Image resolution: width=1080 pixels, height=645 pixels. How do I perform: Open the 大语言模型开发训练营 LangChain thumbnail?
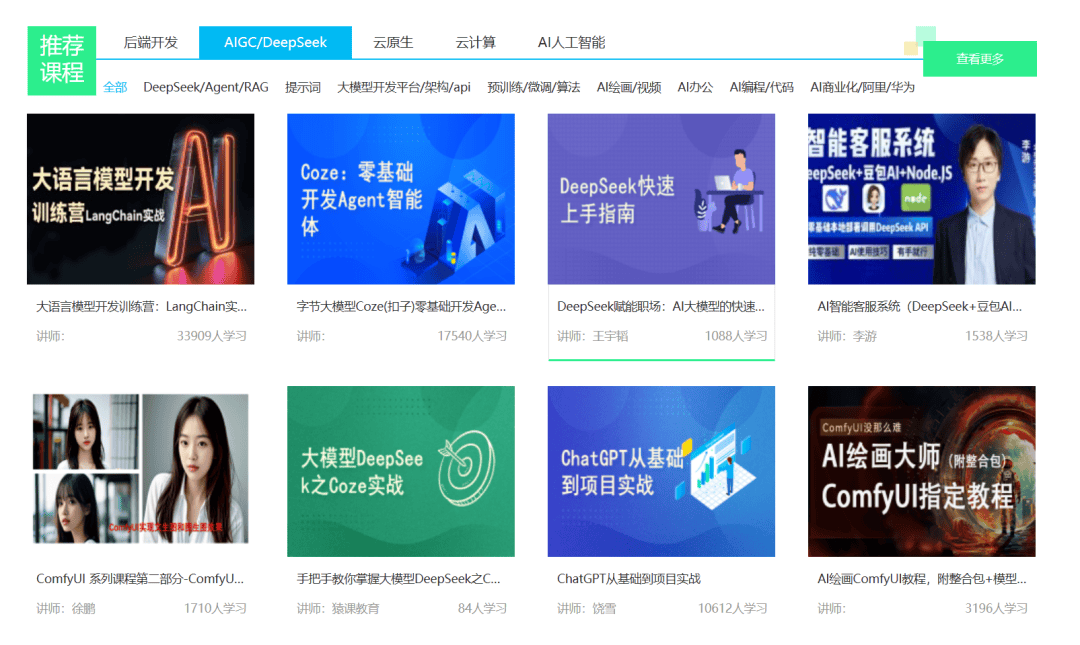pos(141,199)
